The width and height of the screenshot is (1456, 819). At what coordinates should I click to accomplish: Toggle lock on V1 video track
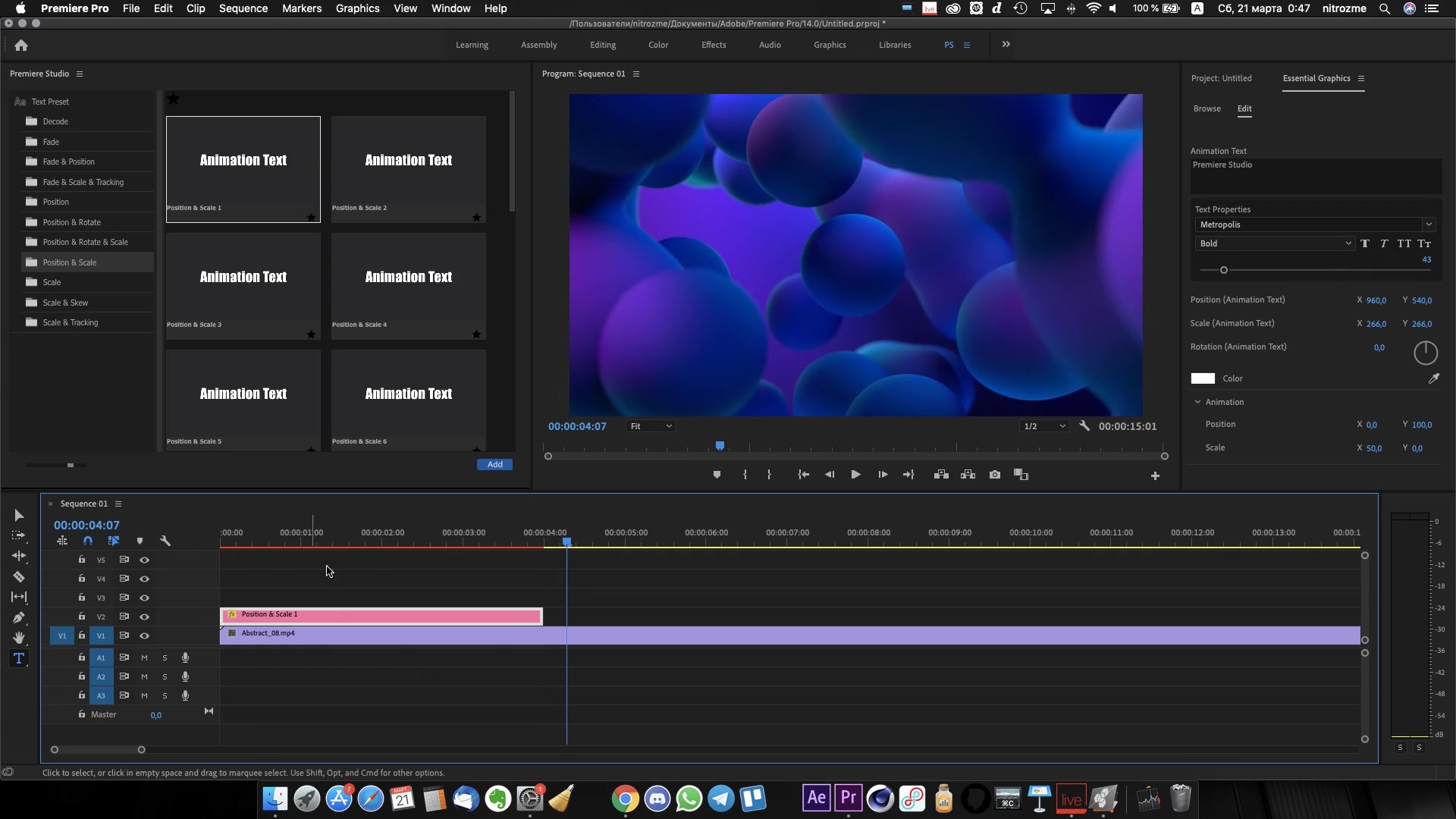pyautogui.click(x=81, y=635)
